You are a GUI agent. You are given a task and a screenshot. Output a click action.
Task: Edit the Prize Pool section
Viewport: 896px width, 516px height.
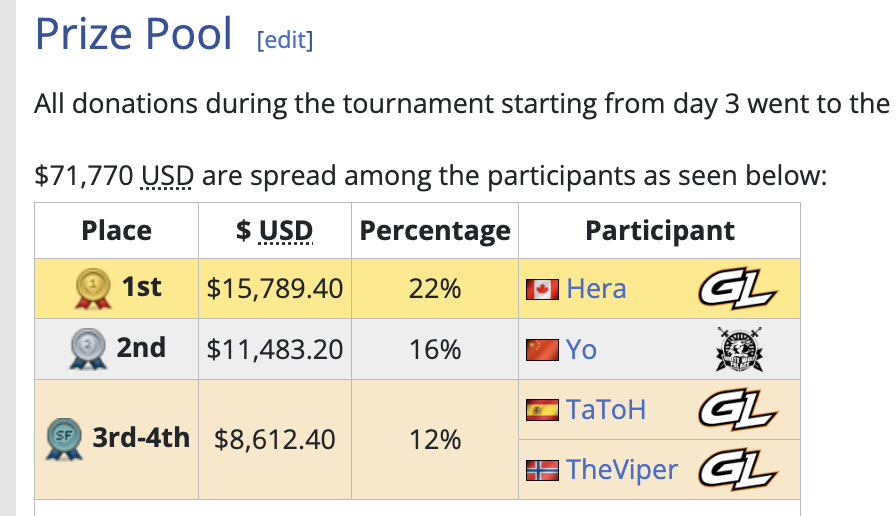[x=285, y=40]
